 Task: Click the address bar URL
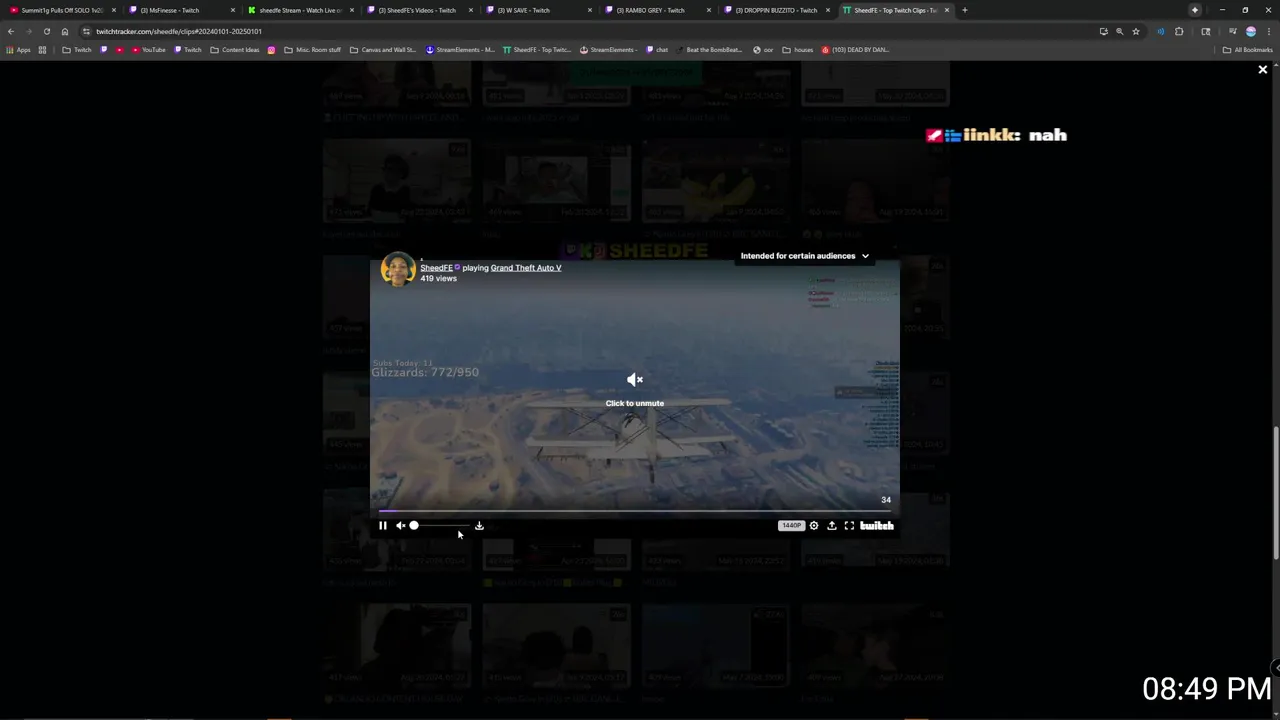(x=179, y=31)
